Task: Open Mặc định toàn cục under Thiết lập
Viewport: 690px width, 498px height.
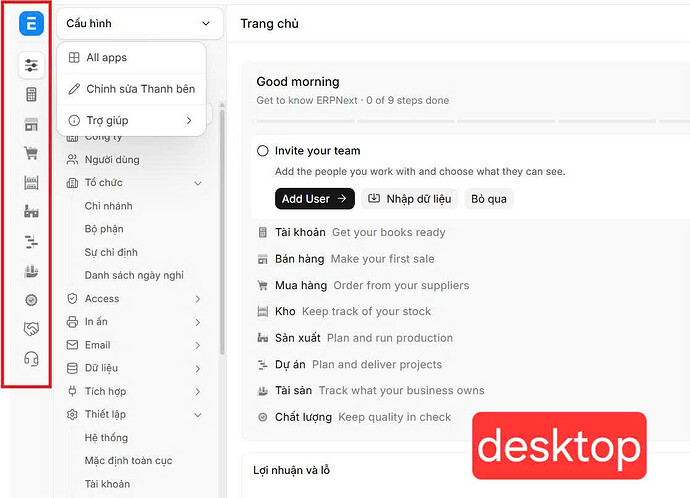Action: 128,461
